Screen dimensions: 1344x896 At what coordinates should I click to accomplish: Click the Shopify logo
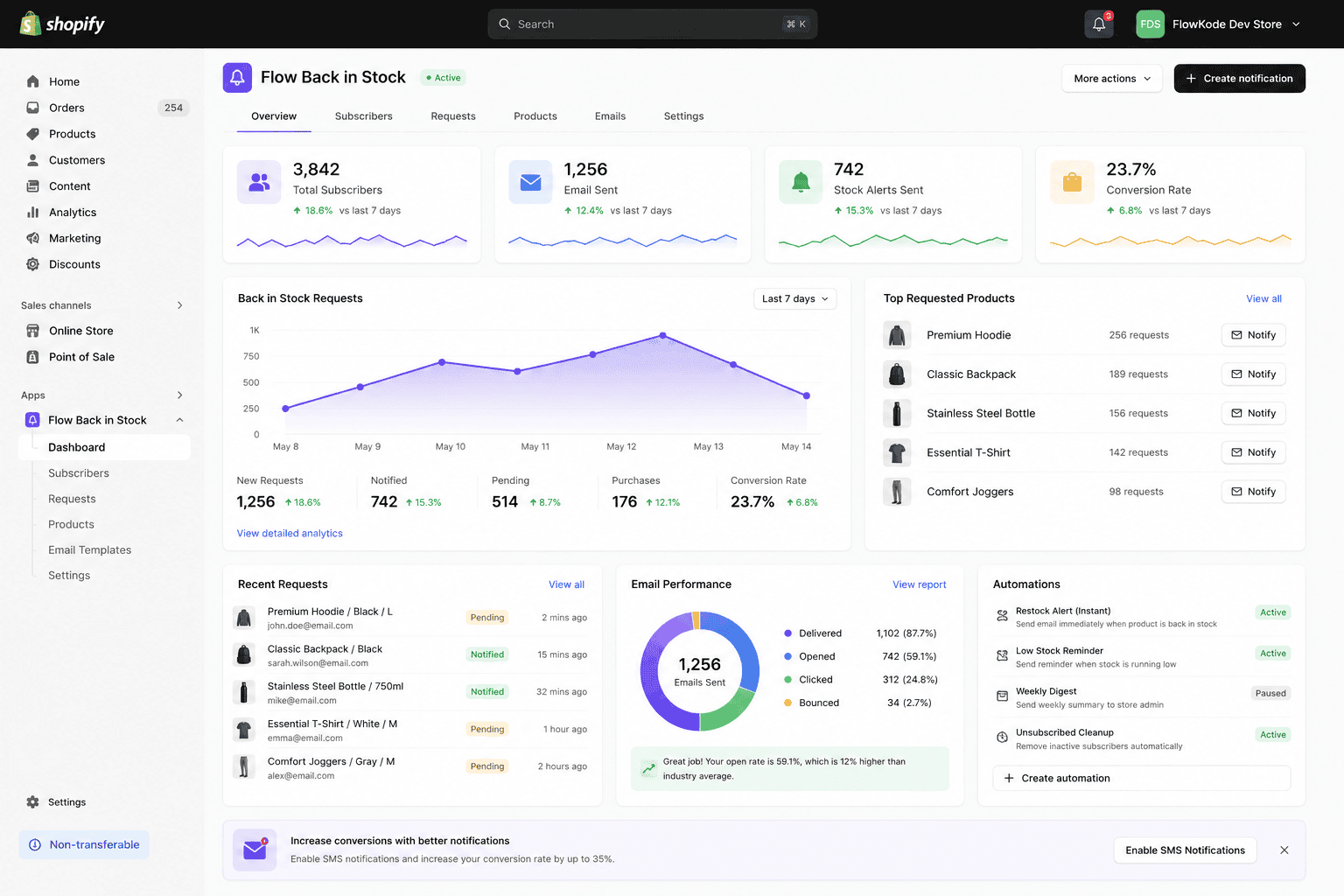(x=62, y=24)
